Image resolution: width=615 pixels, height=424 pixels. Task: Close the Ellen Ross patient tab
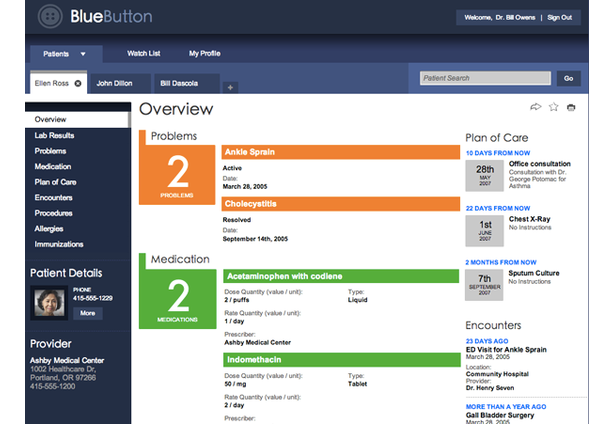pyautogui.click(x=78, y=83)
